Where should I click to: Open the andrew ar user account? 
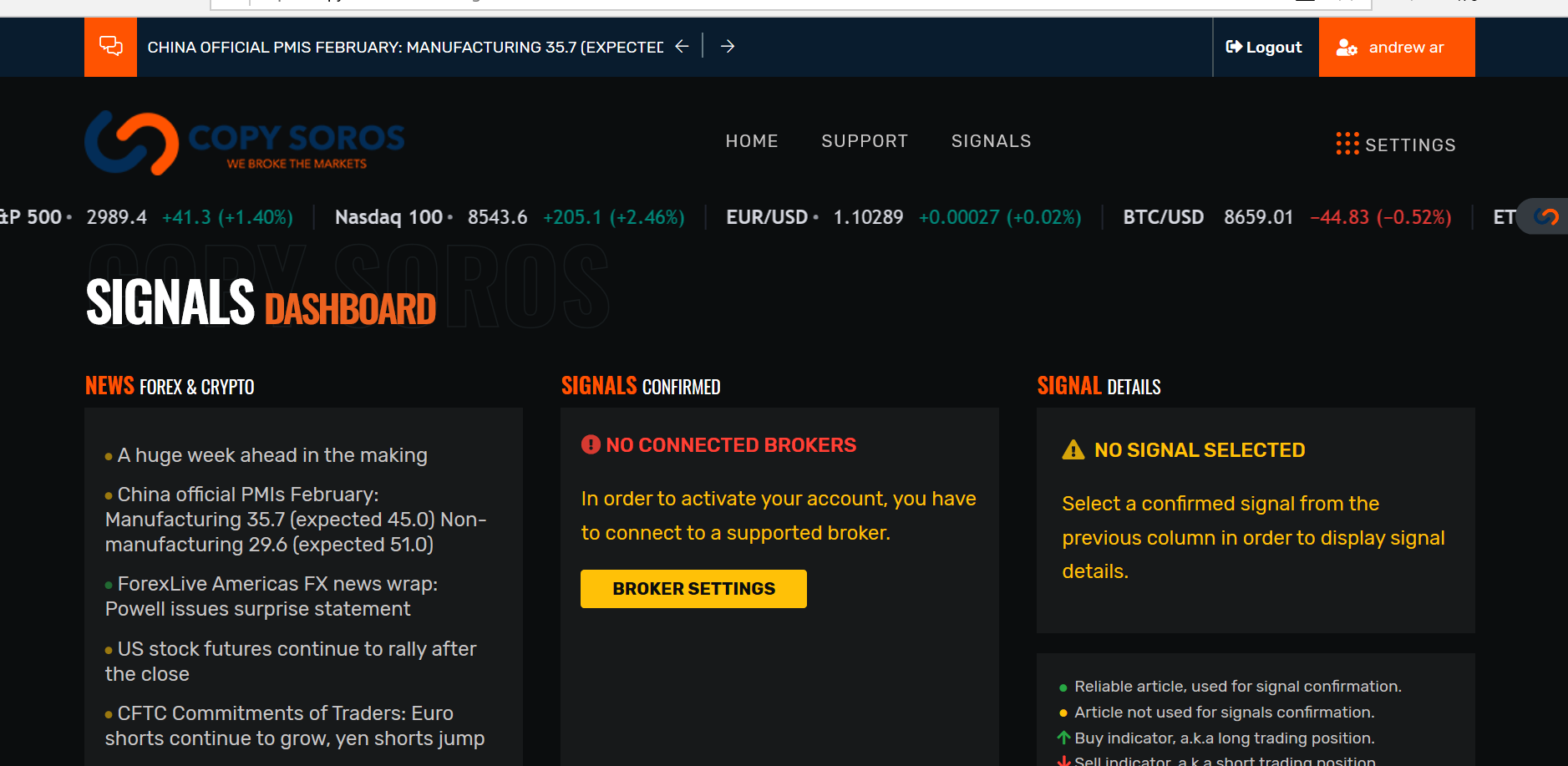click(x=1397, y=48)
